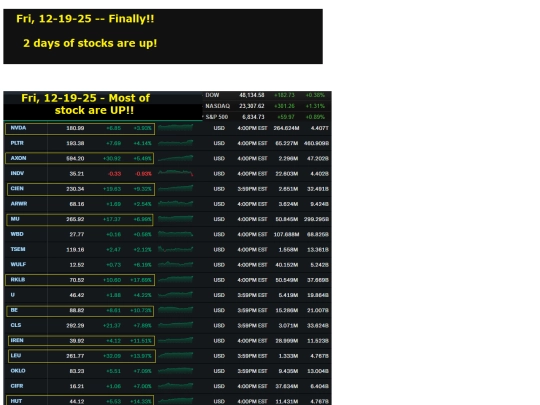Click 4:00PM EST time in WULF row

252,265
